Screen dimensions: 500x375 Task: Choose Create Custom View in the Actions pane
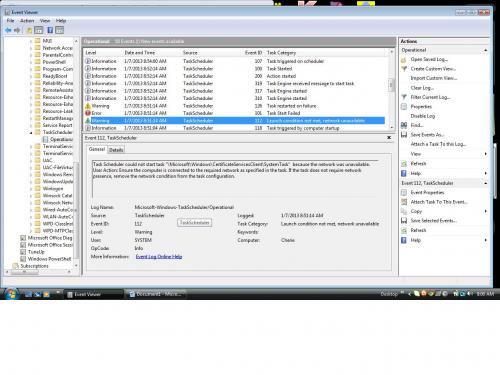point(433,69)
